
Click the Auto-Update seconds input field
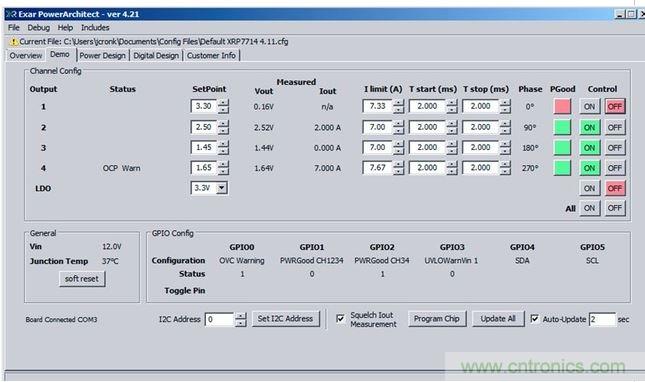click(602, 319)
